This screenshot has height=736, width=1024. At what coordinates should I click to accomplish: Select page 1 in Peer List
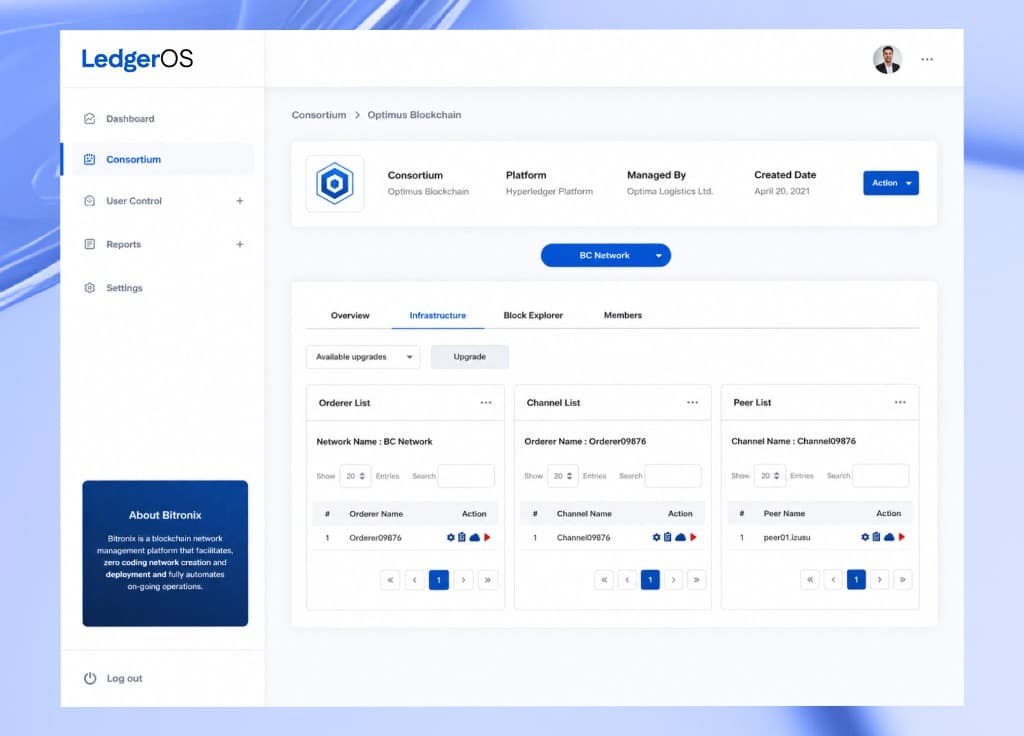pos(856,579)
